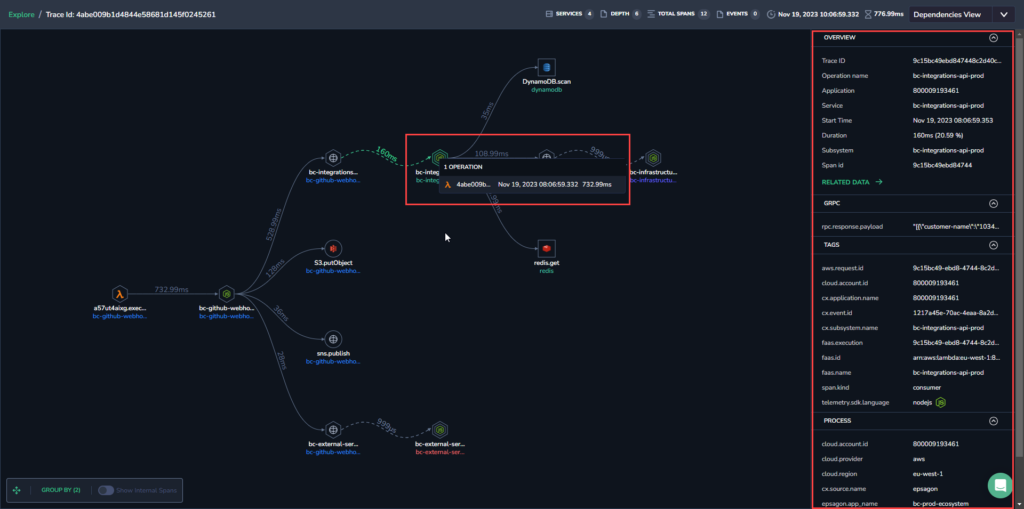Select the bc-external-ser nodejs node icon
1024x509 pixels.
click(440, 430)
